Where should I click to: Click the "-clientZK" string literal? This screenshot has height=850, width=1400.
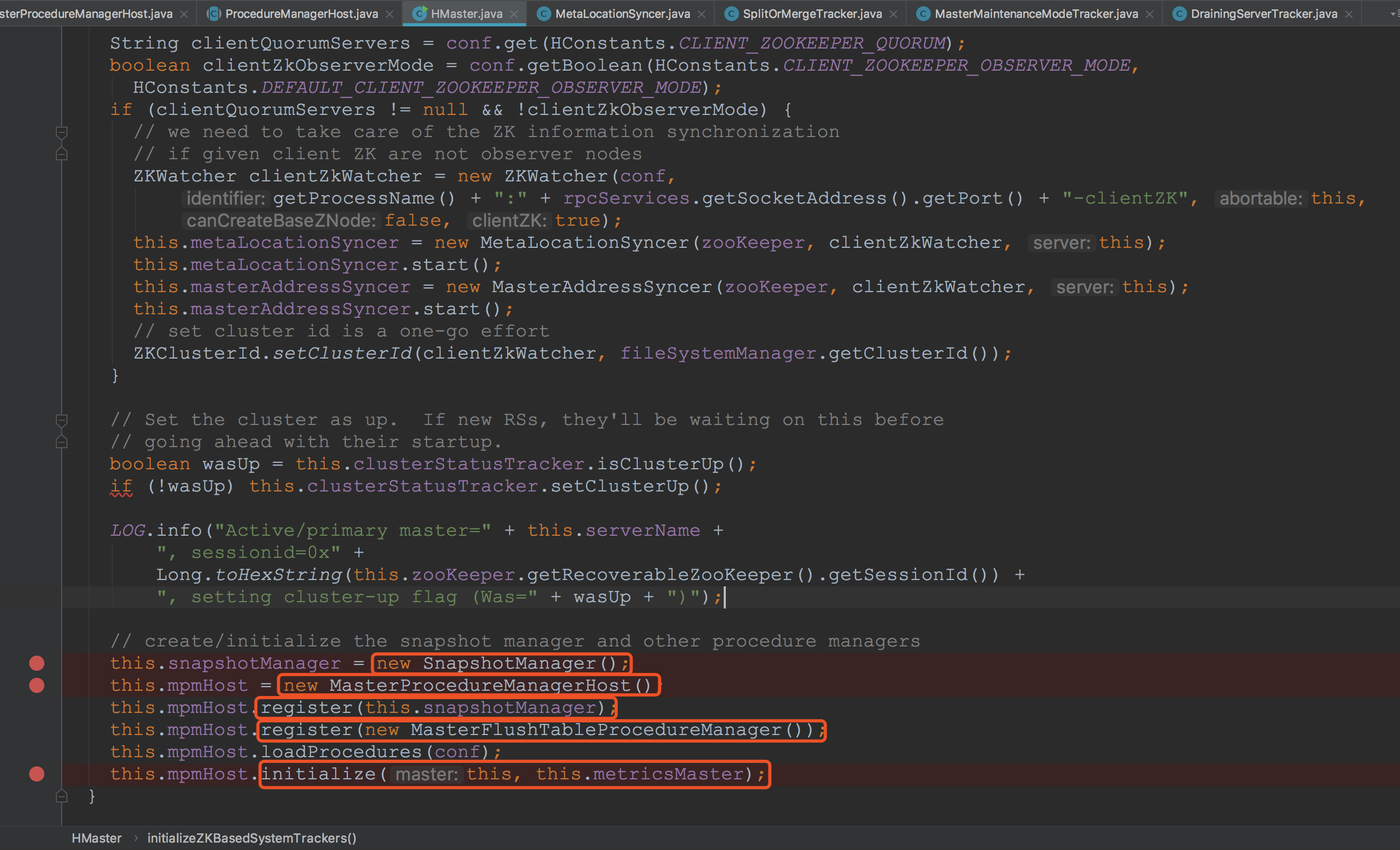coord(1124,198)
